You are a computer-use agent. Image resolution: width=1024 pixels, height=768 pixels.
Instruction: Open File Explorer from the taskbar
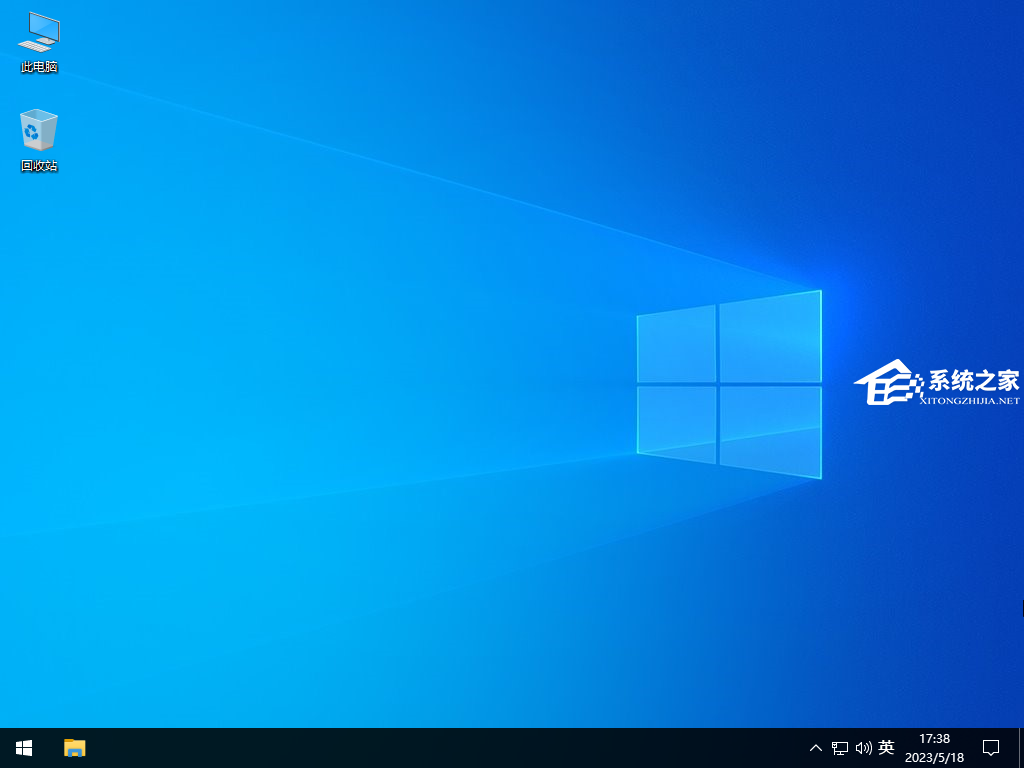pos(75,747)
